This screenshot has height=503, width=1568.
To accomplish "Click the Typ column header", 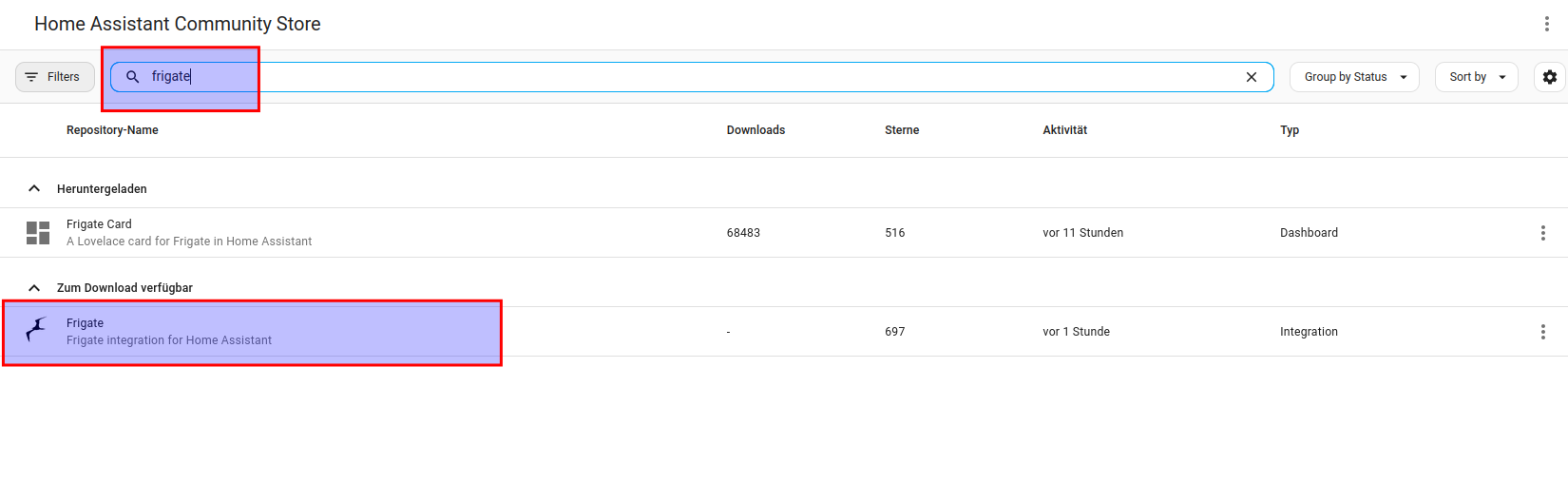I will click(x=1289, y=130).
